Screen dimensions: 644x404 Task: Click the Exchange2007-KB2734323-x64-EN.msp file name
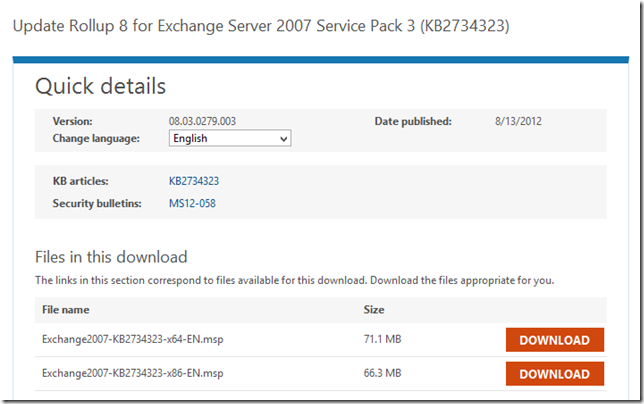(x=132, y=340)
